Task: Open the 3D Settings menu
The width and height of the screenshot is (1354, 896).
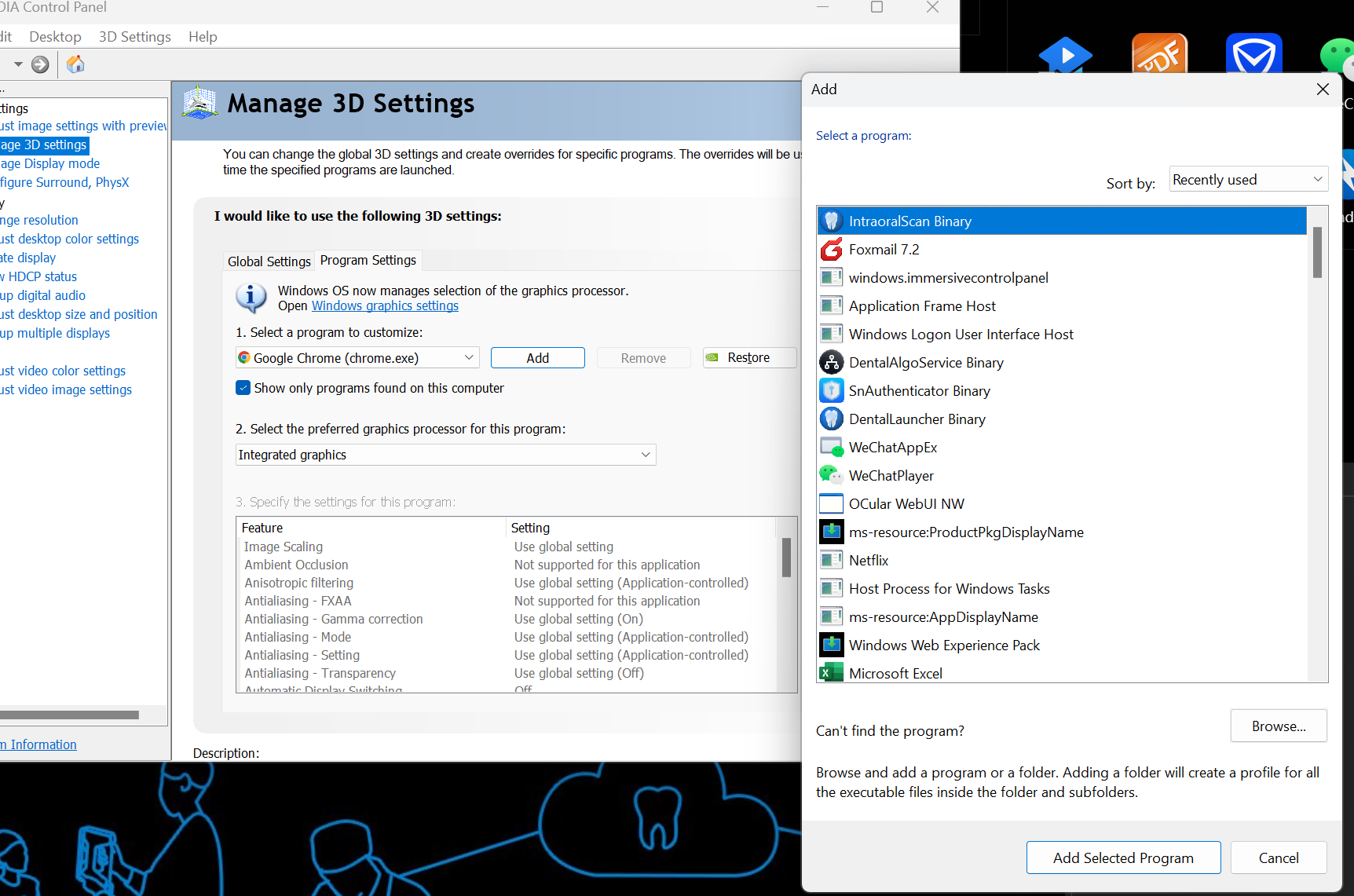Action: [x=135, y=37]
